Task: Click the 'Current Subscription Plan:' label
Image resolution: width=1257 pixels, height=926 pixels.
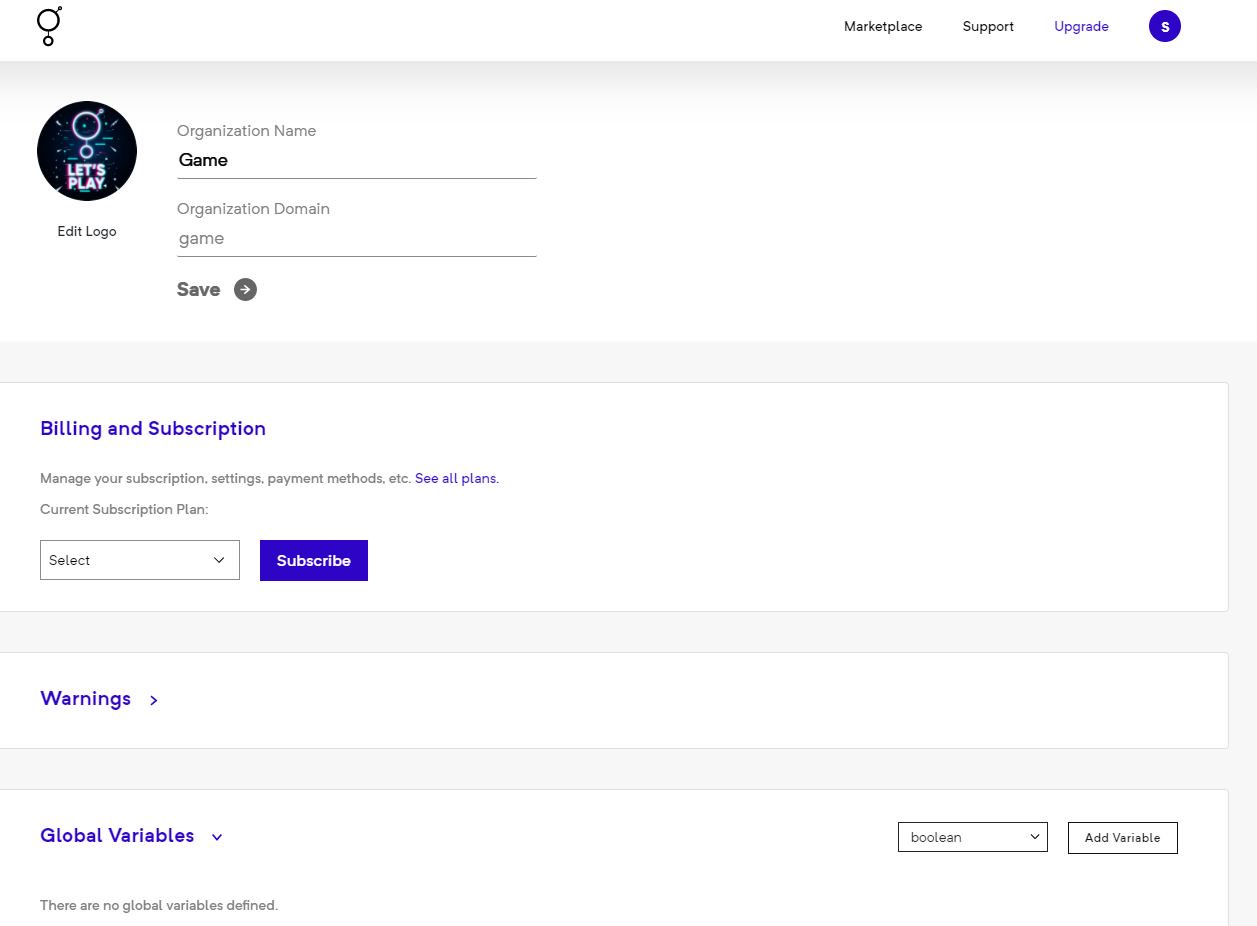Action: pos(124,509)
